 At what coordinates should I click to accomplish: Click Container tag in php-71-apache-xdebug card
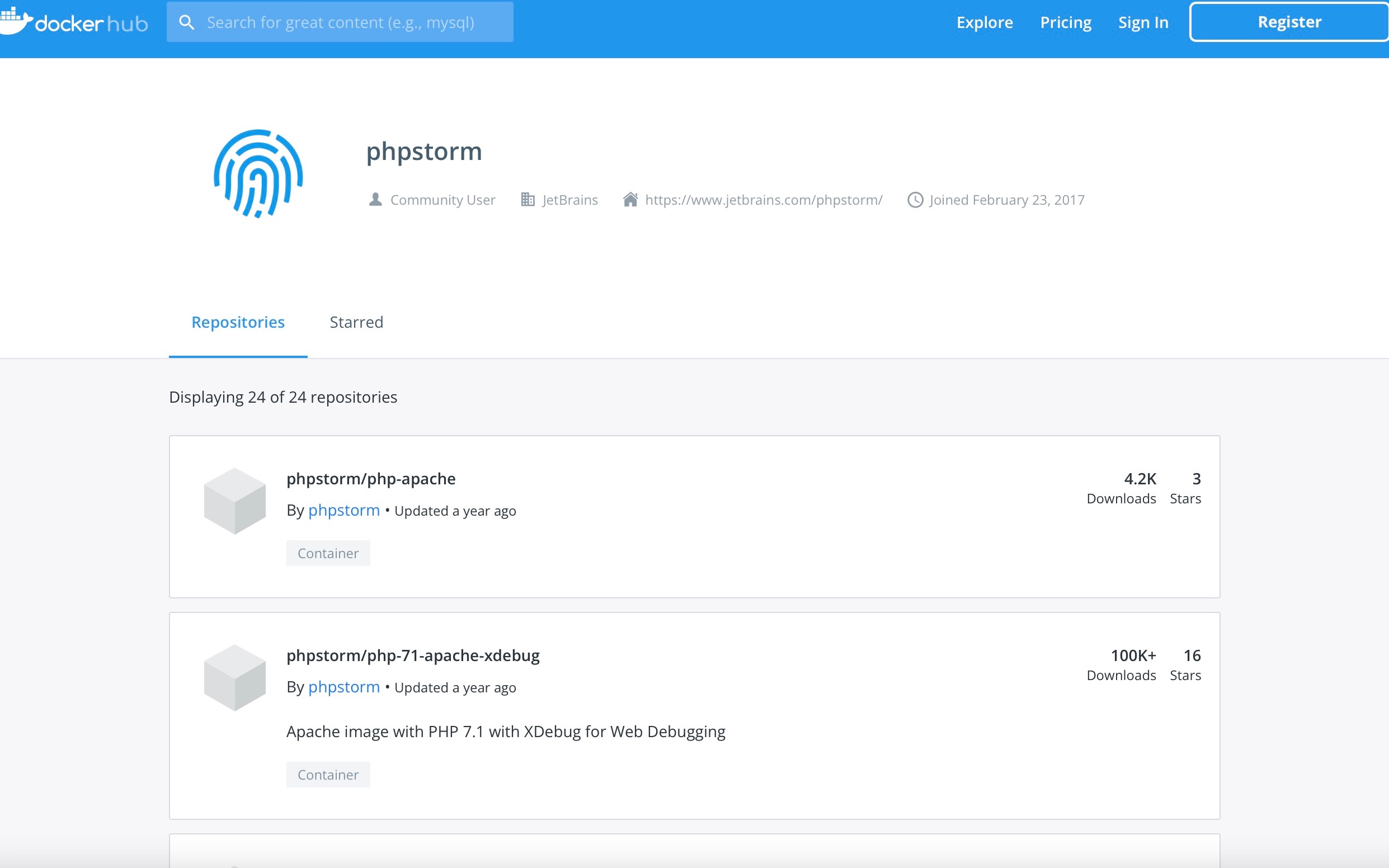[x=328, y=775]
